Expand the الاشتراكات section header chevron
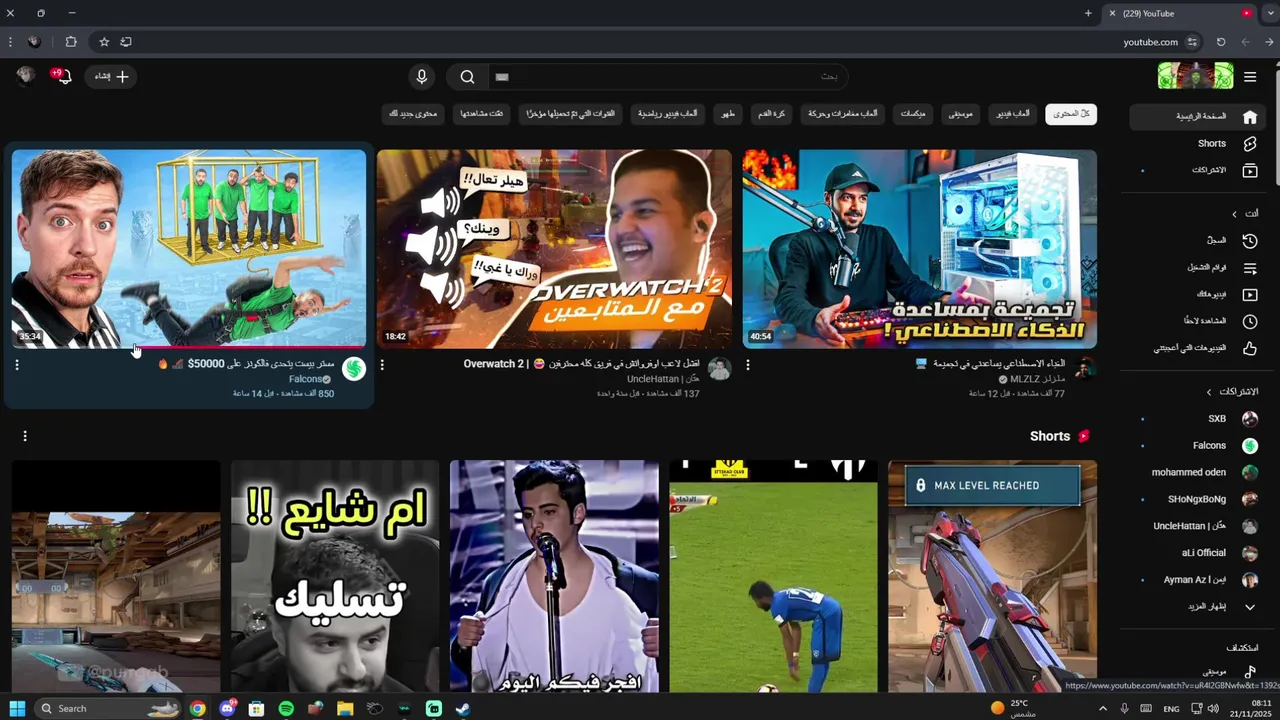Image resolution: width=1280 pixels, height=720 pixels. coord(1208,392)
